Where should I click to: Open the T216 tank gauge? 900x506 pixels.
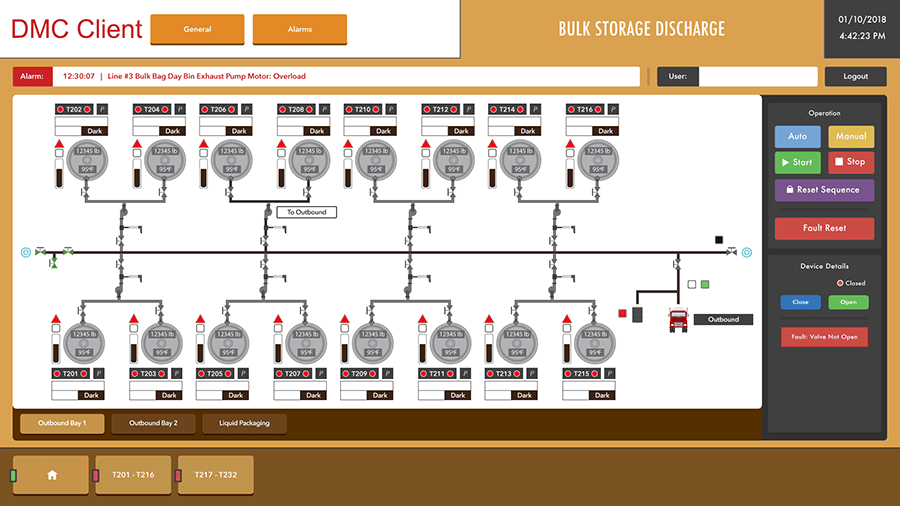click(598, 160)
